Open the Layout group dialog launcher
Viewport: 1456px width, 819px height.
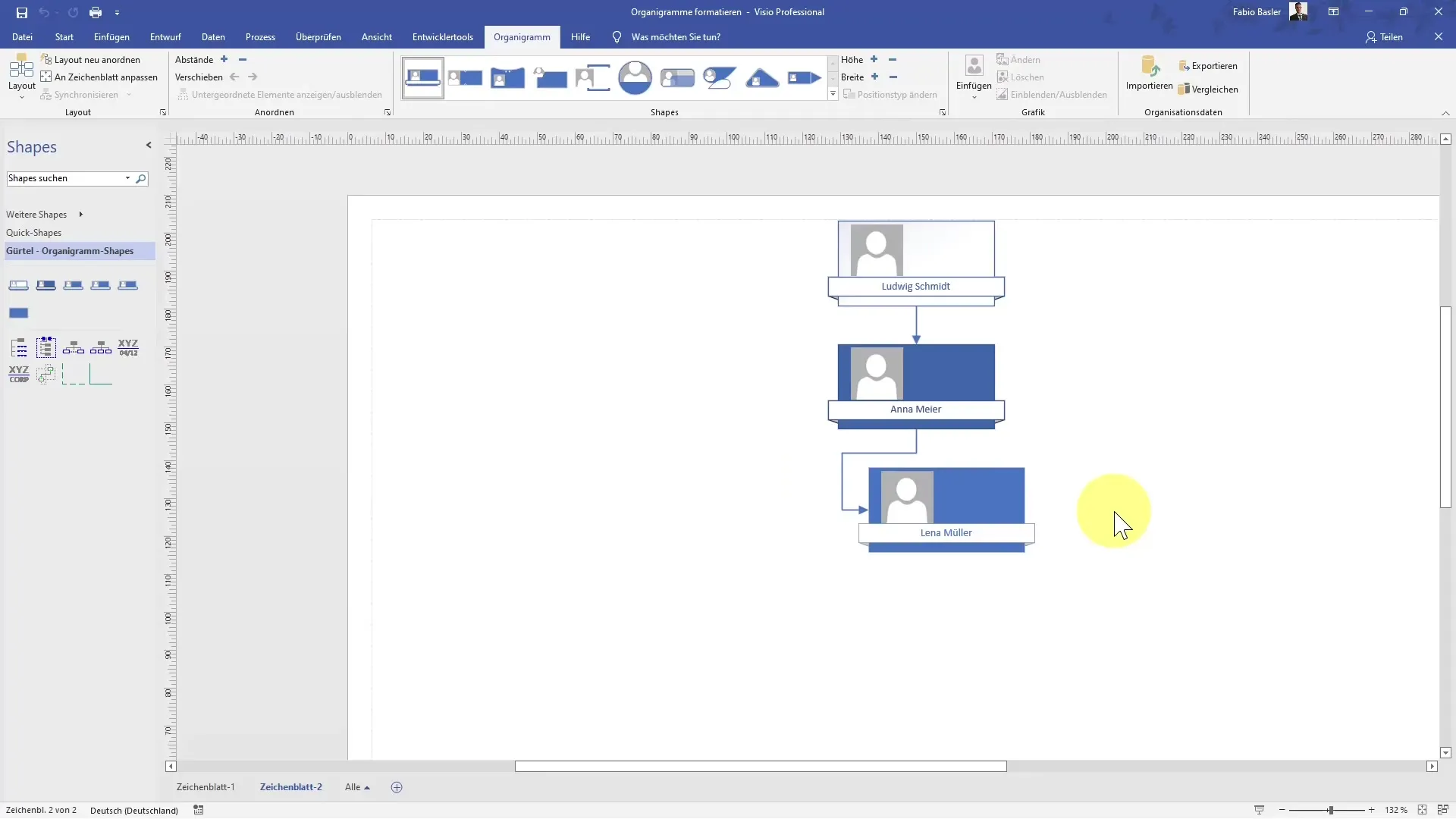(x=163, y=112)
